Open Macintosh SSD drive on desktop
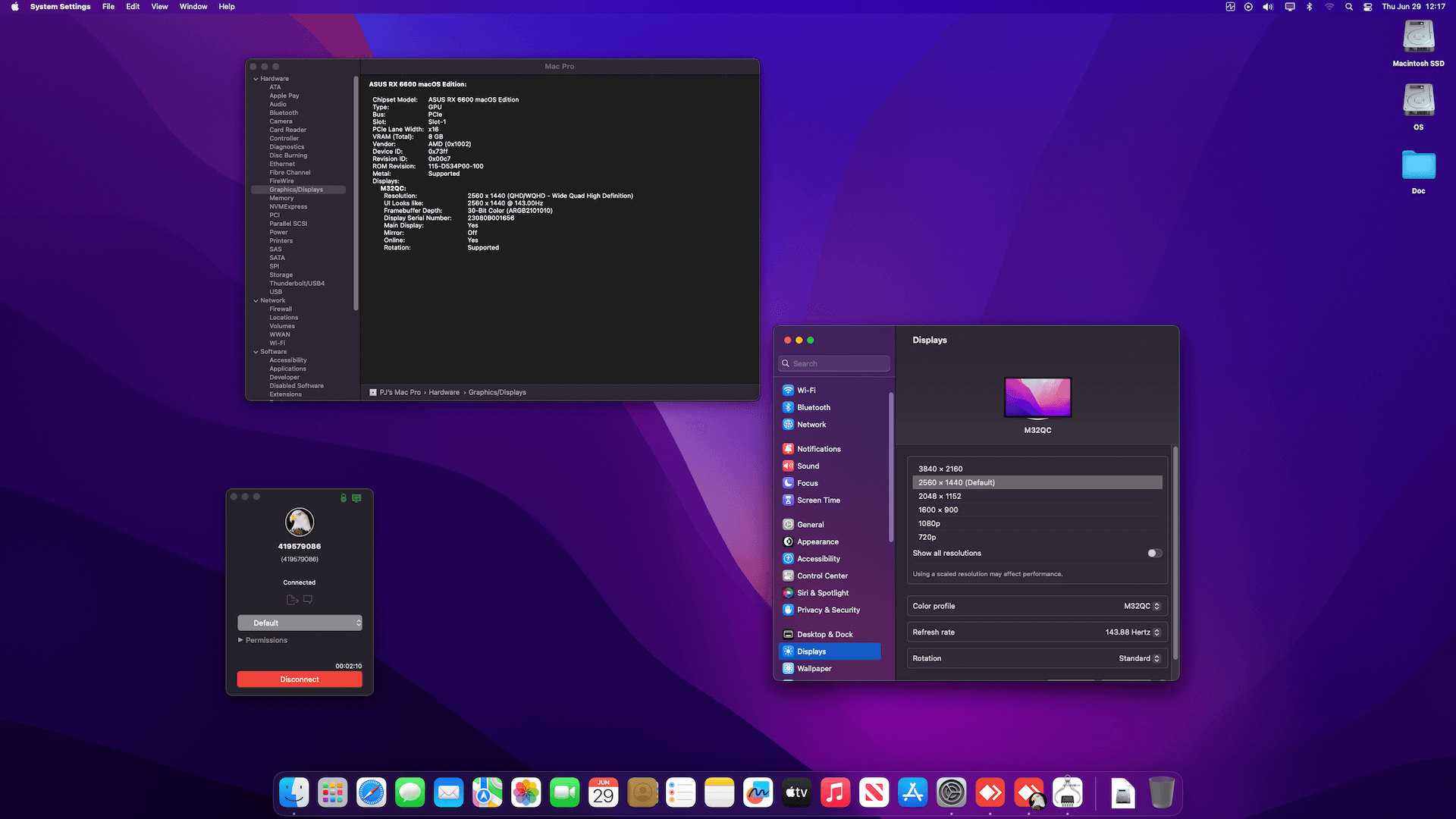Image resolution: width=1456 pixels, height=819 pixels. (1418, 43)
